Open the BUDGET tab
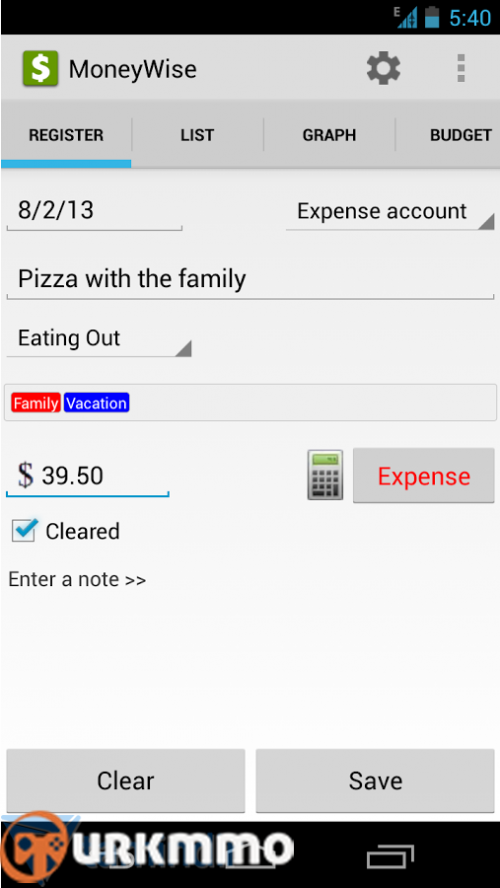This screenshot has height=888, width=500. coord(448,135)
